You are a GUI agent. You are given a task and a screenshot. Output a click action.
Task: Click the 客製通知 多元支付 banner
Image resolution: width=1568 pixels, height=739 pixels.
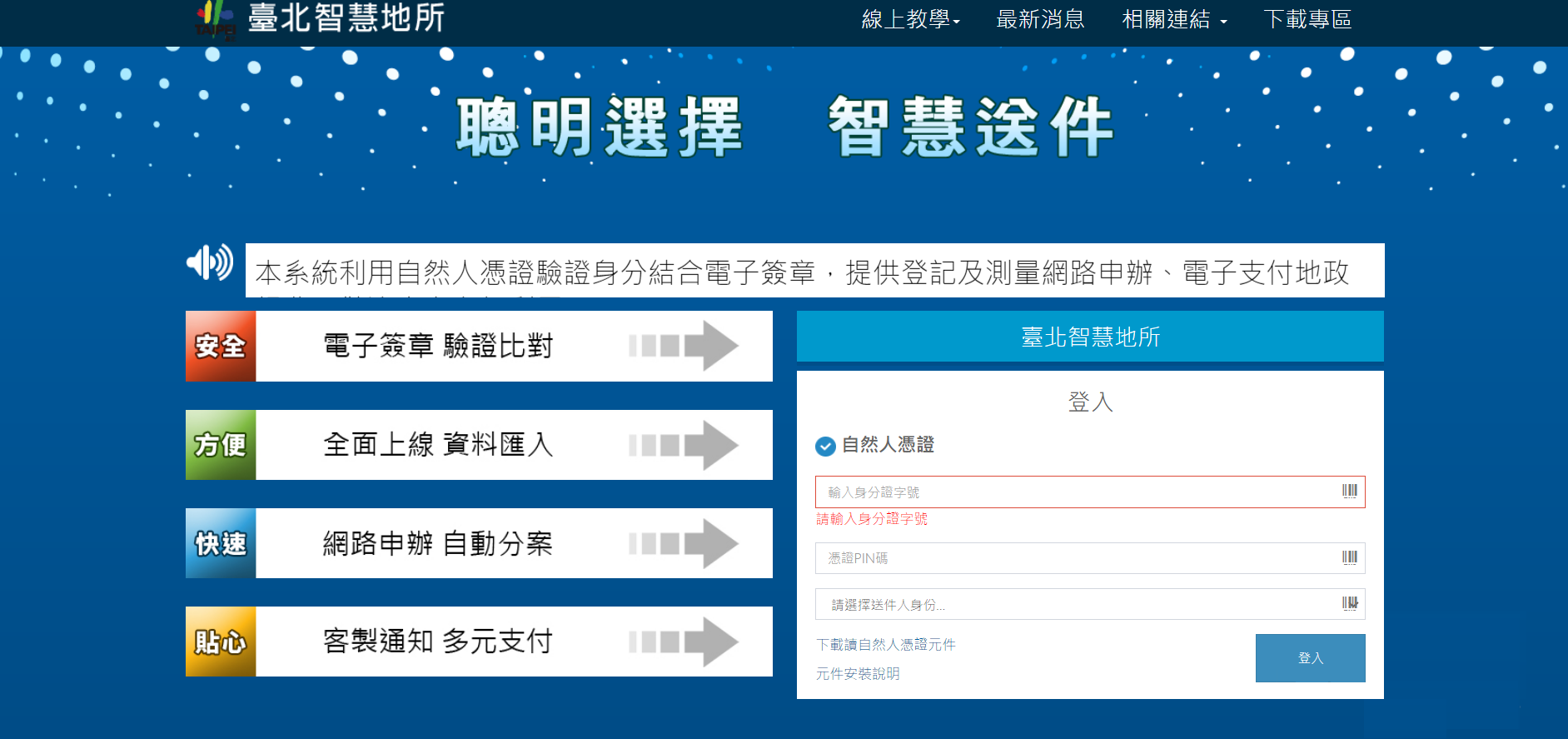(x=479, y=642)
